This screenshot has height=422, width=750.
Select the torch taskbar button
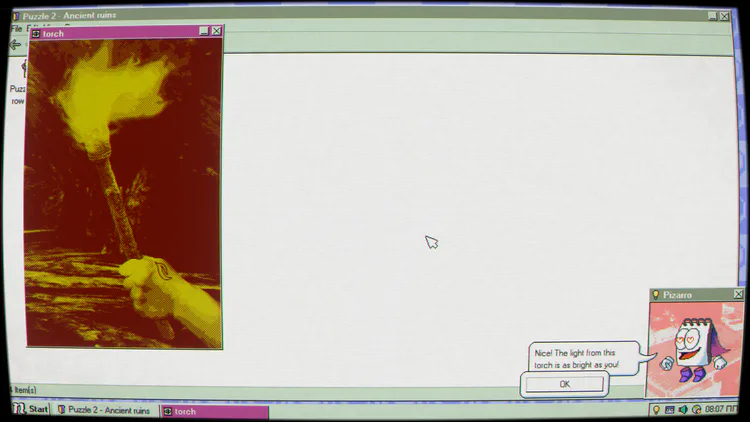click(x=215, y=411)
